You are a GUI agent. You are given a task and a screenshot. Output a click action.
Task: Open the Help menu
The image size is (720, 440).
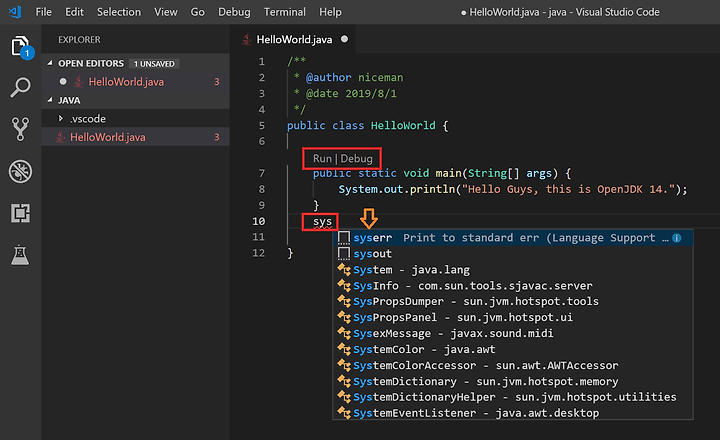[x=330, y=12]
